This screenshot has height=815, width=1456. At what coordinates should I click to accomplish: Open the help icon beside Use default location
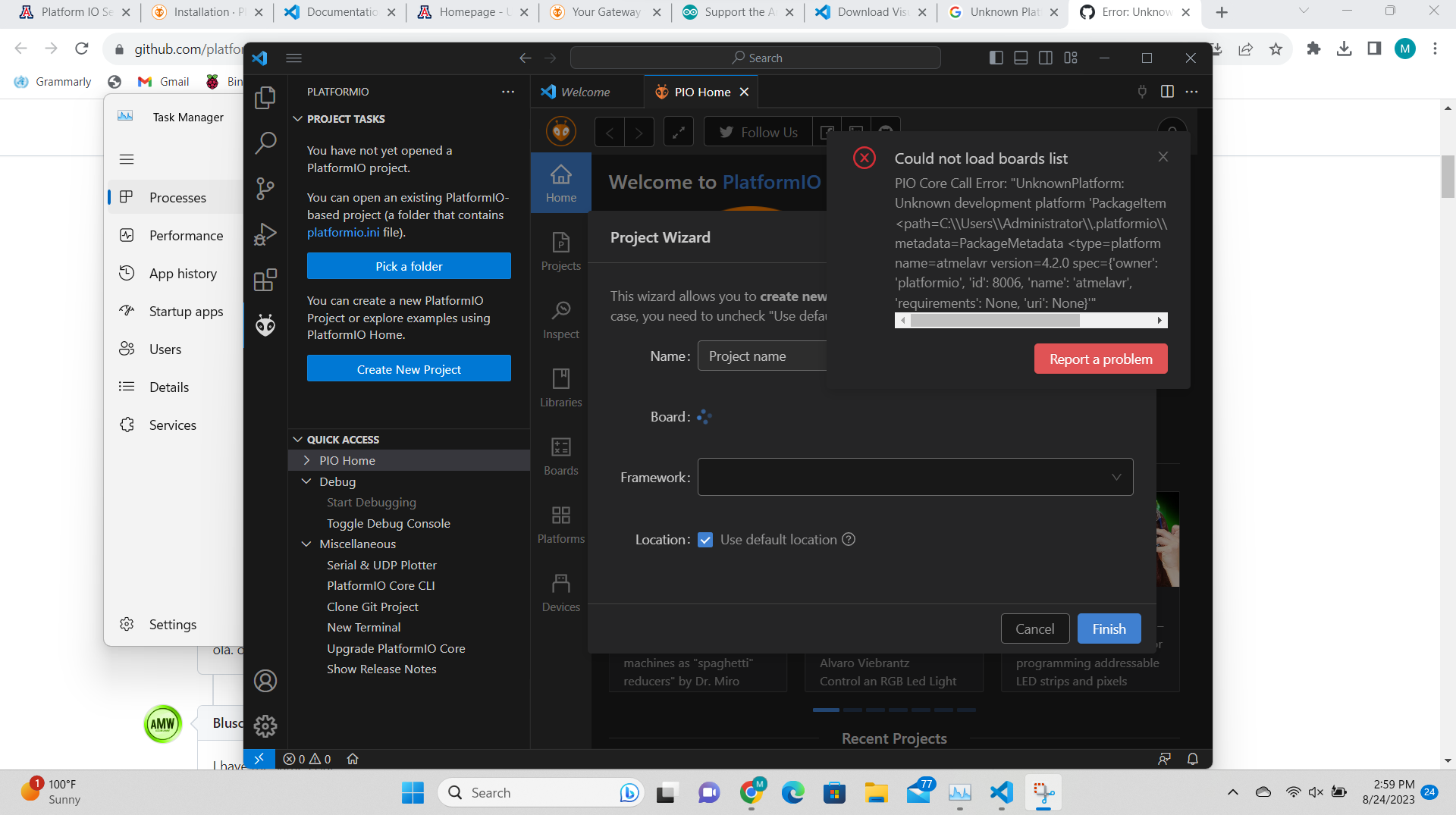click(x=849, y=539)
